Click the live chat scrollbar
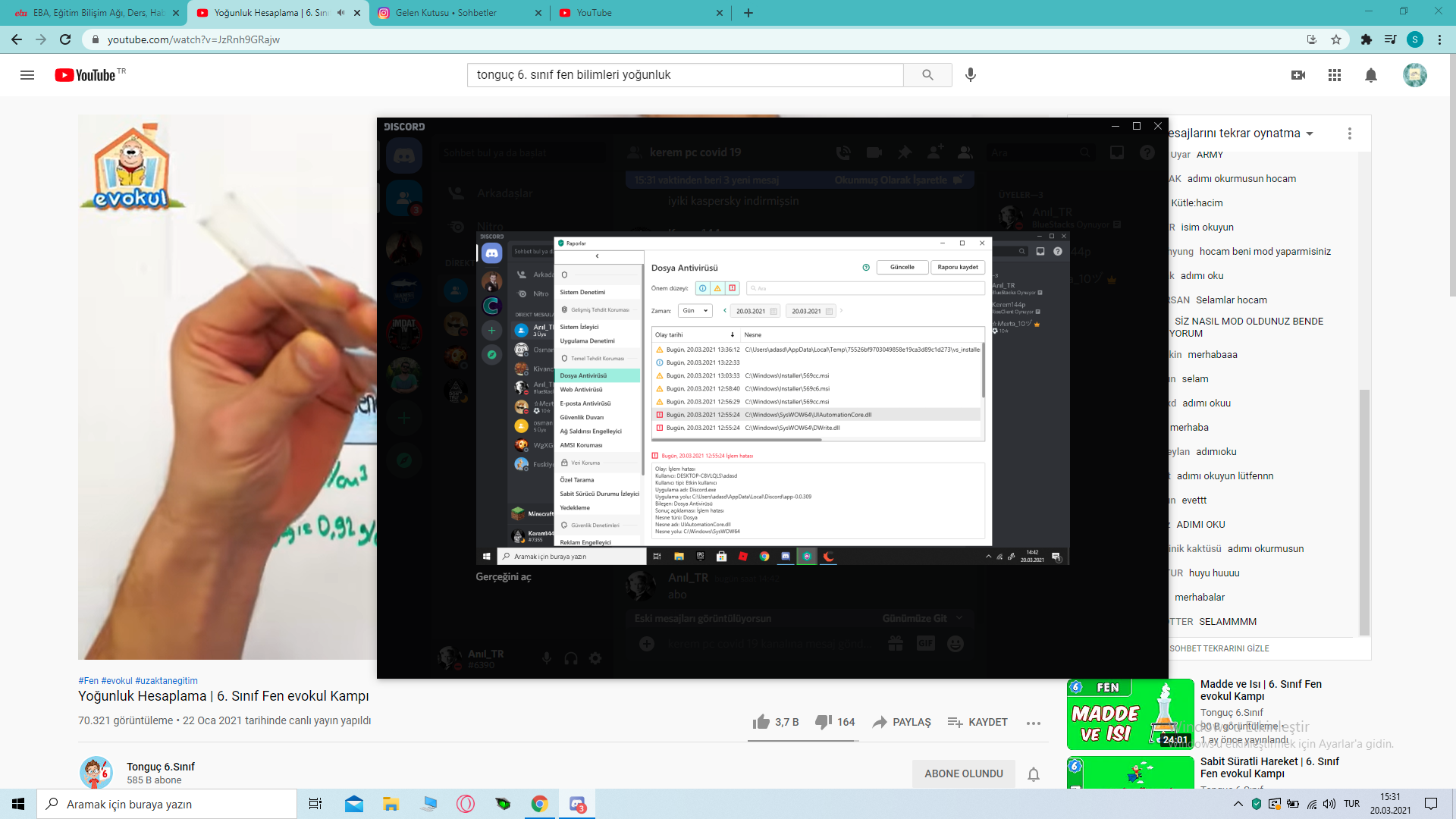Viewport: 1456px width, 819px height. [x=1364, y=512]
